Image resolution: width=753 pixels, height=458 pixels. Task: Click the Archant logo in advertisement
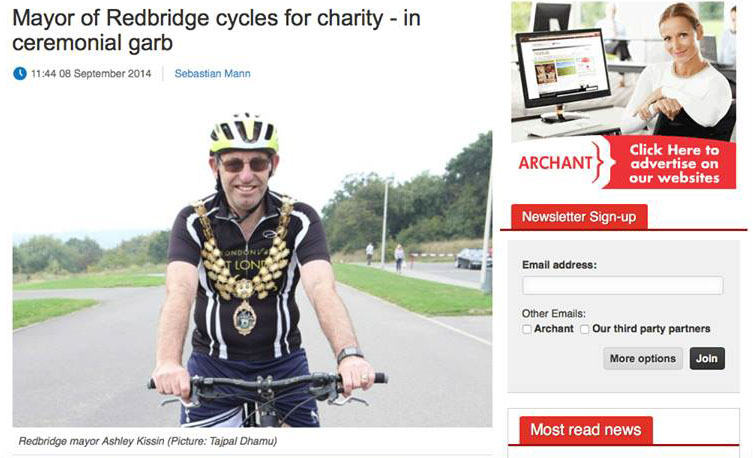tap(556, 163)
